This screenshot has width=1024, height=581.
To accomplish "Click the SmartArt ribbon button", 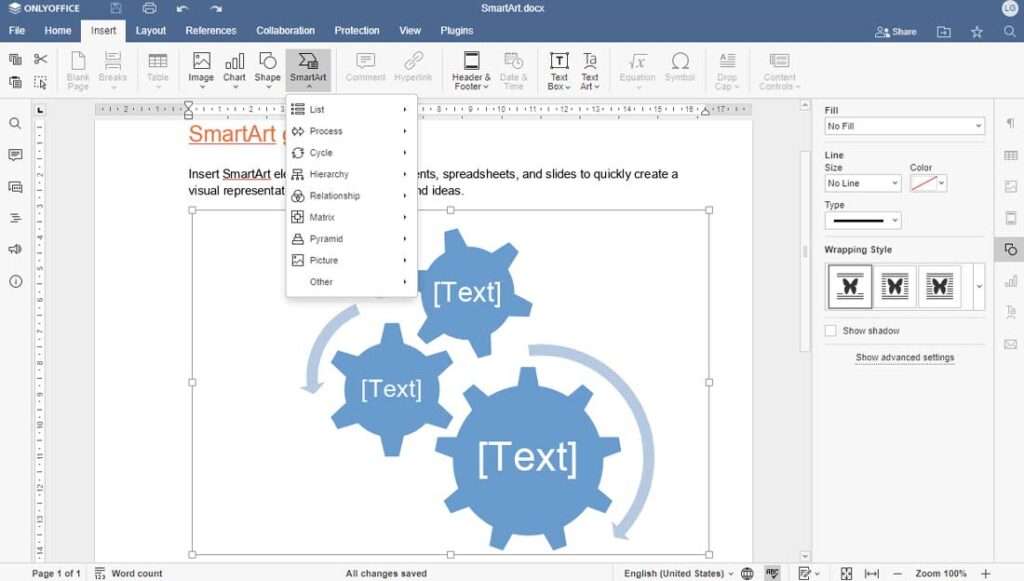I will click(308, 70).
